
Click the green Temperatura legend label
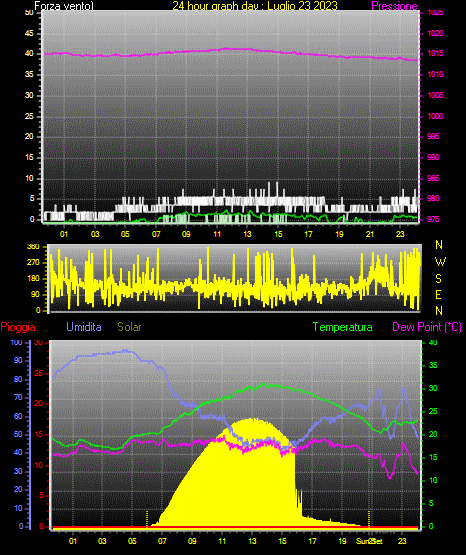[343, 327]
